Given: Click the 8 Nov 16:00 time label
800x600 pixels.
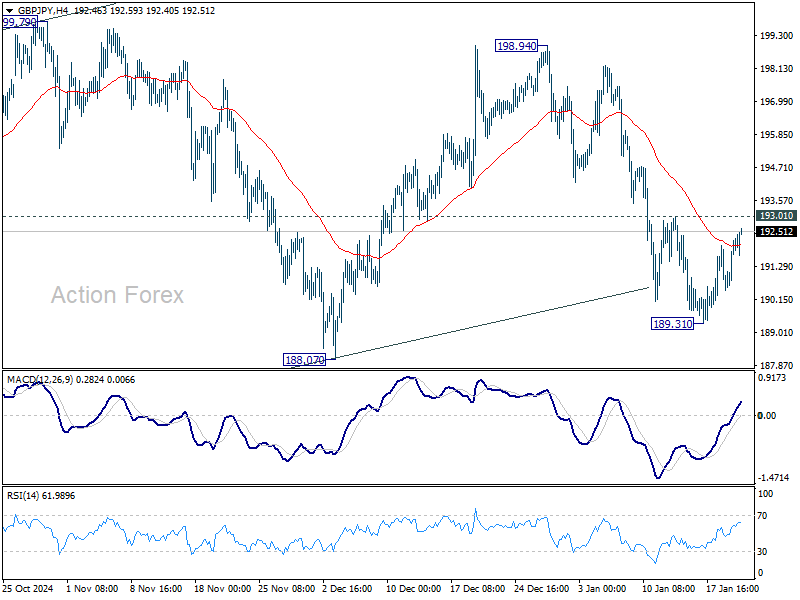Looking at the screenshot, I should pos(156,588).
